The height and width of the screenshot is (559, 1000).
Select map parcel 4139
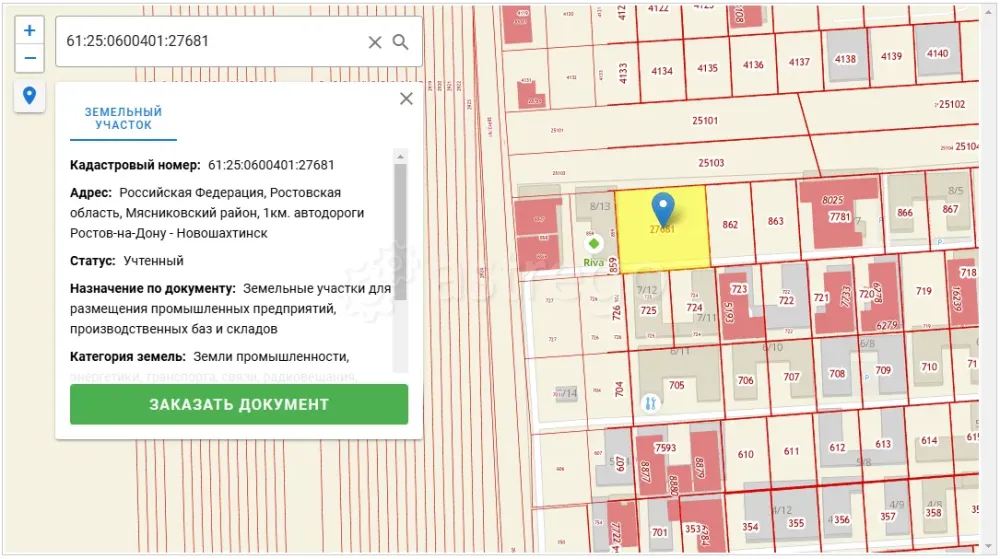pos(891,56)
